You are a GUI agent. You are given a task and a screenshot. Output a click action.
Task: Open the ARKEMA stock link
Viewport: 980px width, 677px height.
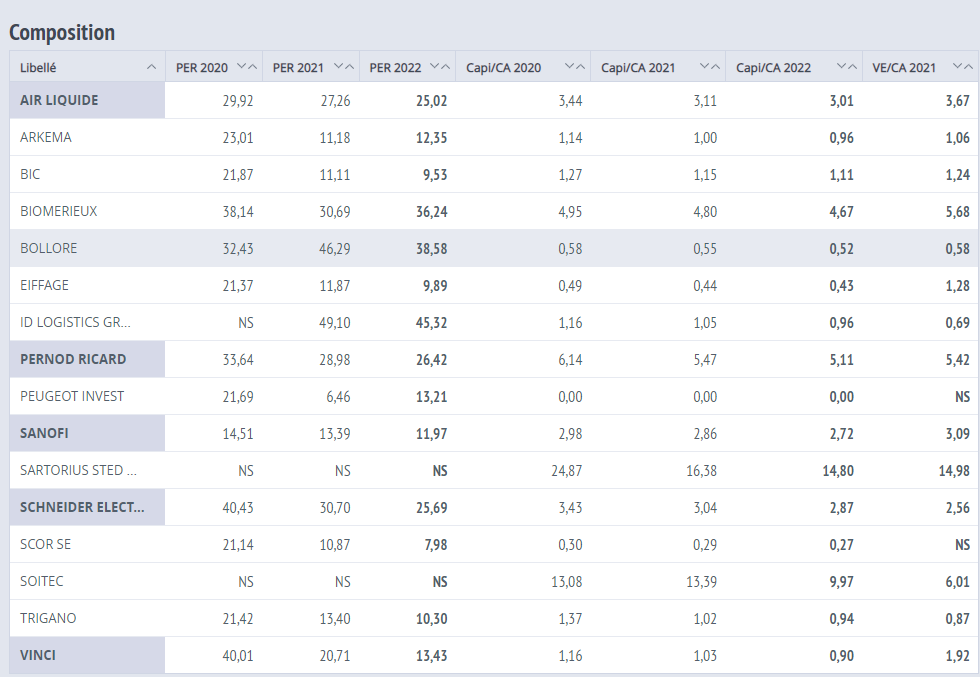click(x=46, y=138)
